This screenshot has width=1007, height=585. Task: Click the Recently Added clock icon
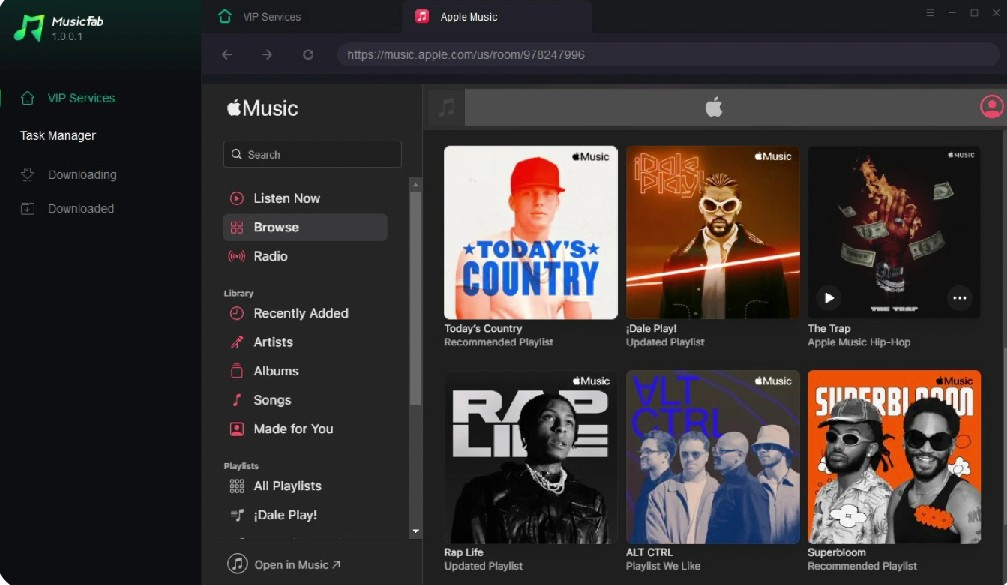pyautogui.click(x=236, y=313)
